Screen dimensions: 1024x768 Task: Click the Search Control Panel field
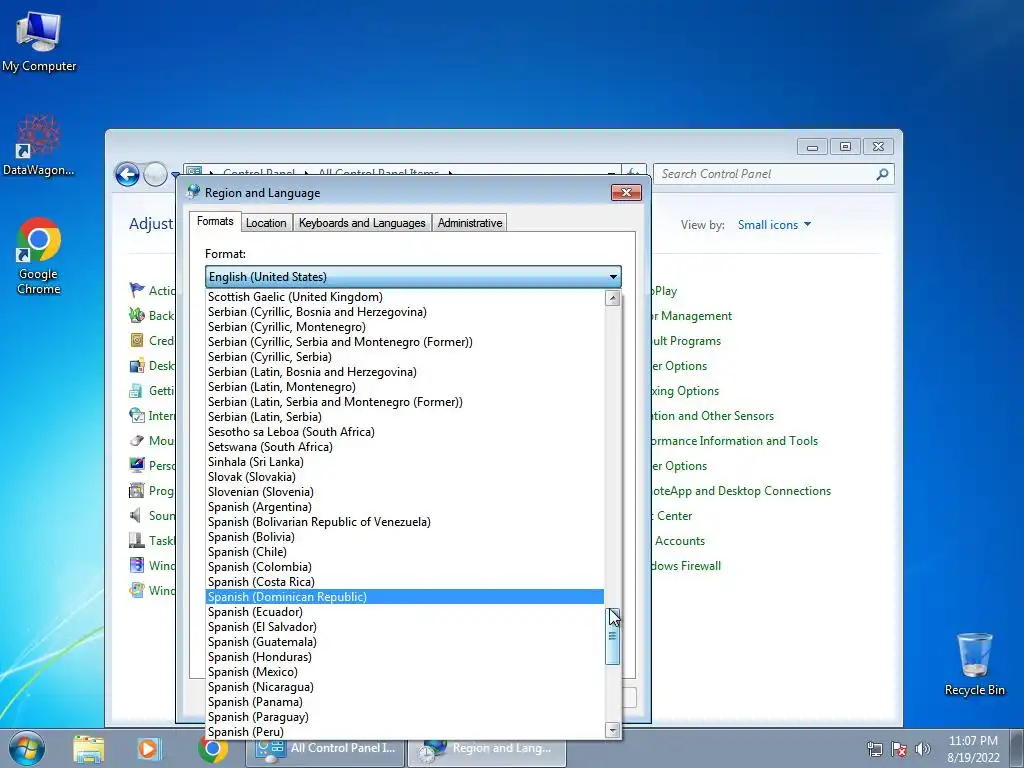pos(774,174)
